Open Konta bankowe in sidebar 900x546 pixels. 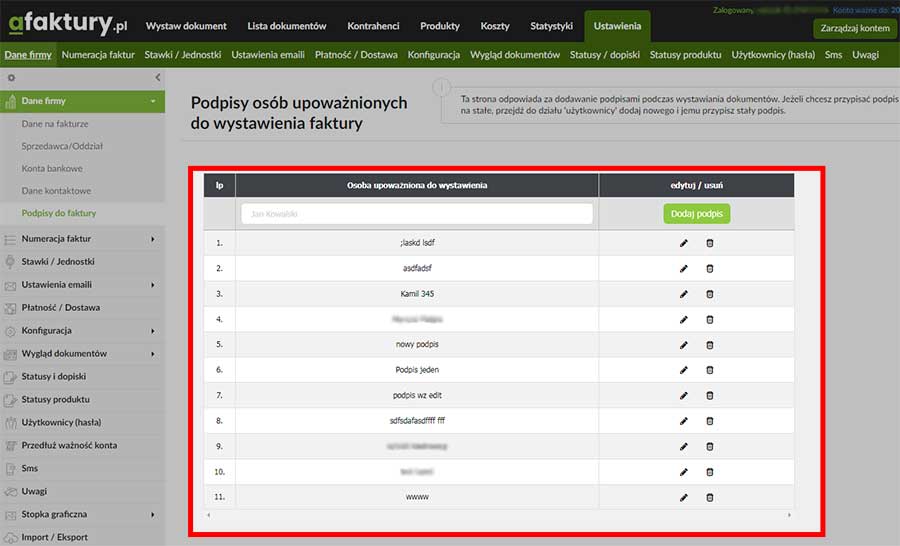pyautogui.click(x=52, y=168)
